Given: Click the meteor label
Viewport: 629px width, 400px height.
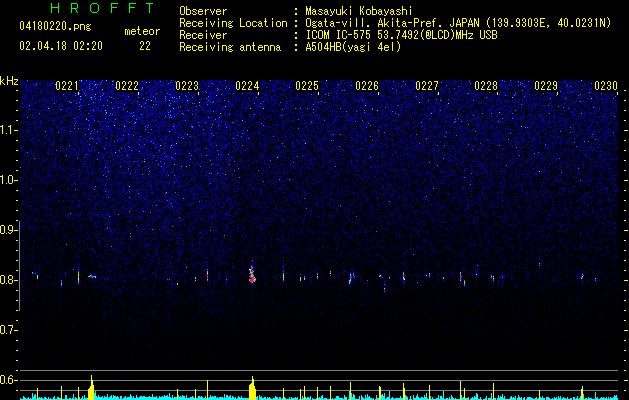Looking at the screenshot, I should pyautogui.click(x=142, y=31).
